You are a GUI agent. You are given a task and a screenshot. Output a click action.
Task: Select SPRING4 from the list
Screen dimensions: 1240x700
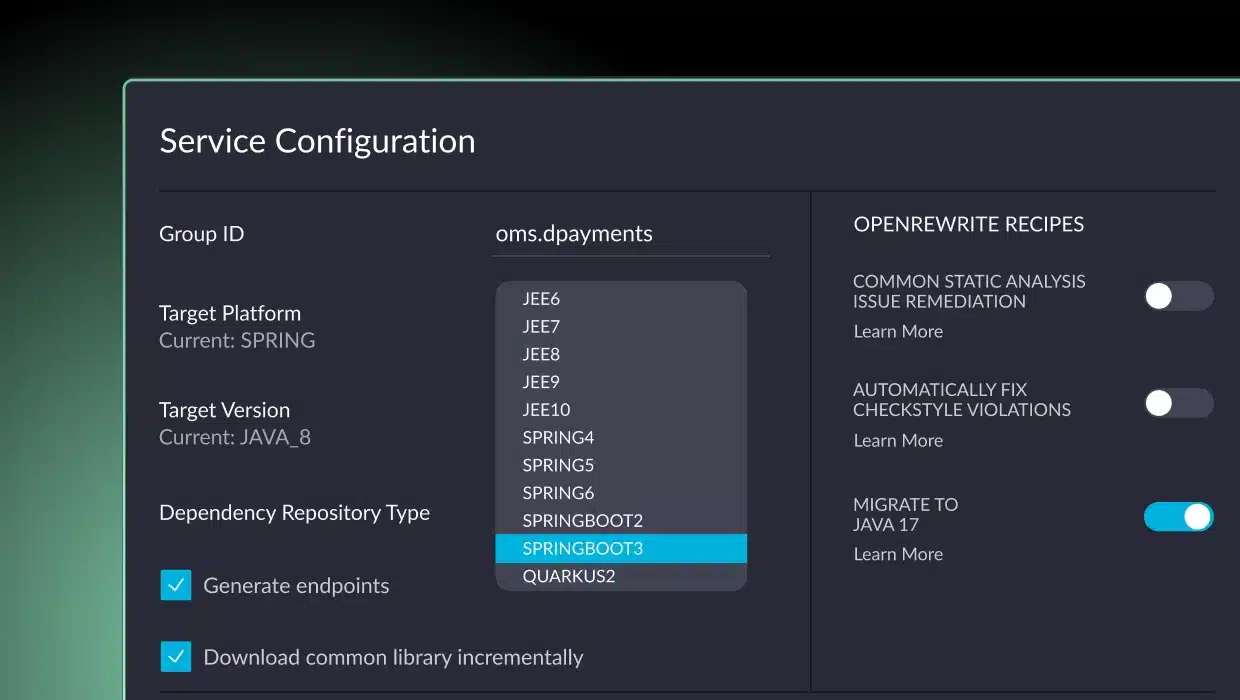click(x=621, y=437)
